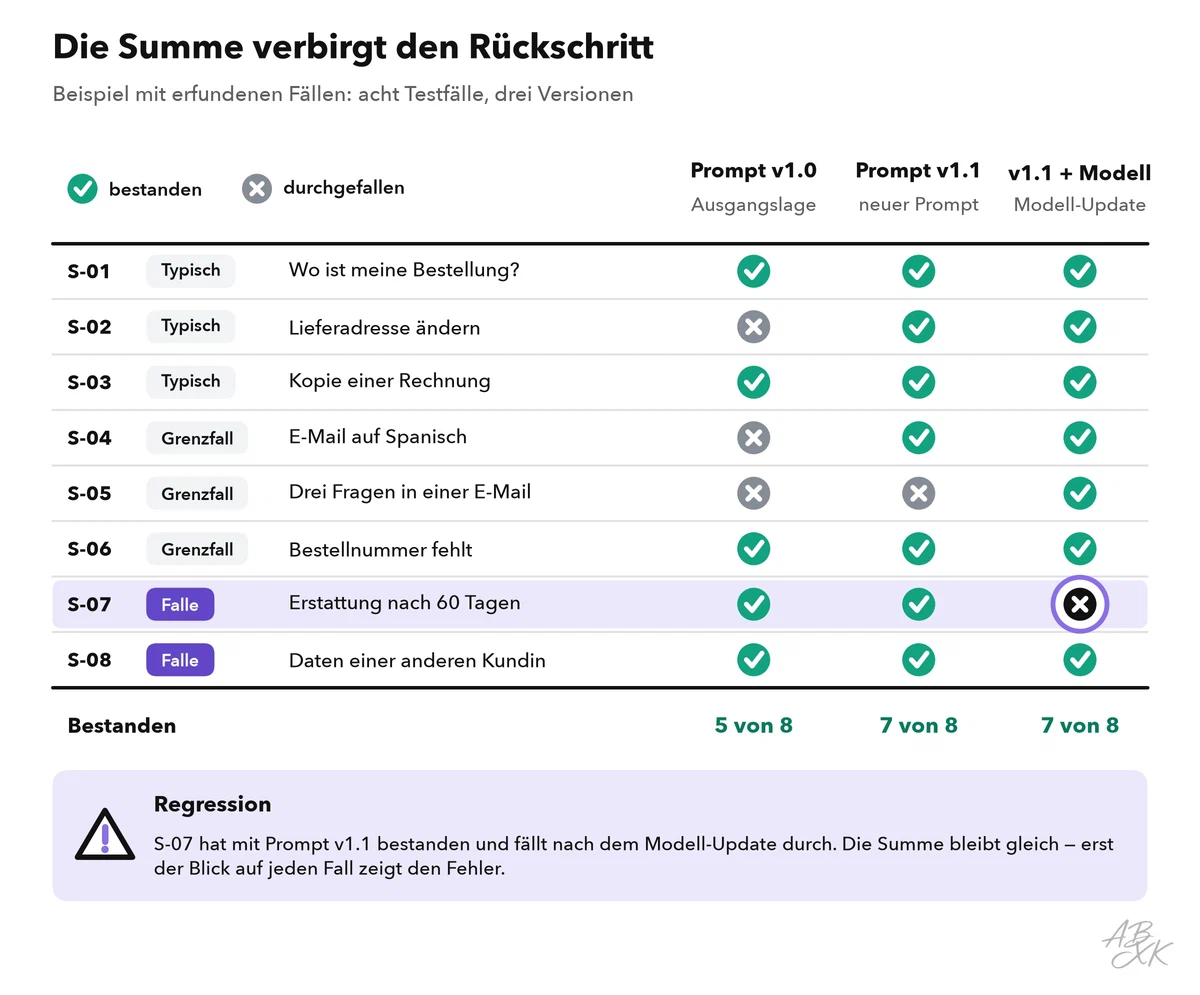Click S-08 check mark under Prompt v1.1
Screen dimensions: 1200x995
pyautogui.click(x=919, y=660)
